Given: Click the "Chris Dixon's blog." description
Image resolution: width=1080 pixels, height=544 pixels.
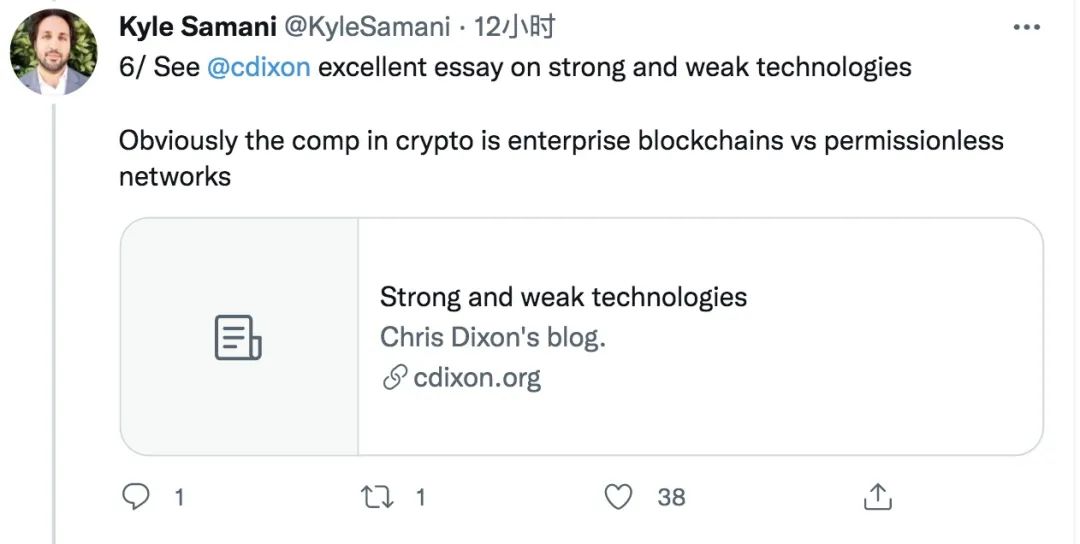Looking at the screenshot, I should point(492,337).
